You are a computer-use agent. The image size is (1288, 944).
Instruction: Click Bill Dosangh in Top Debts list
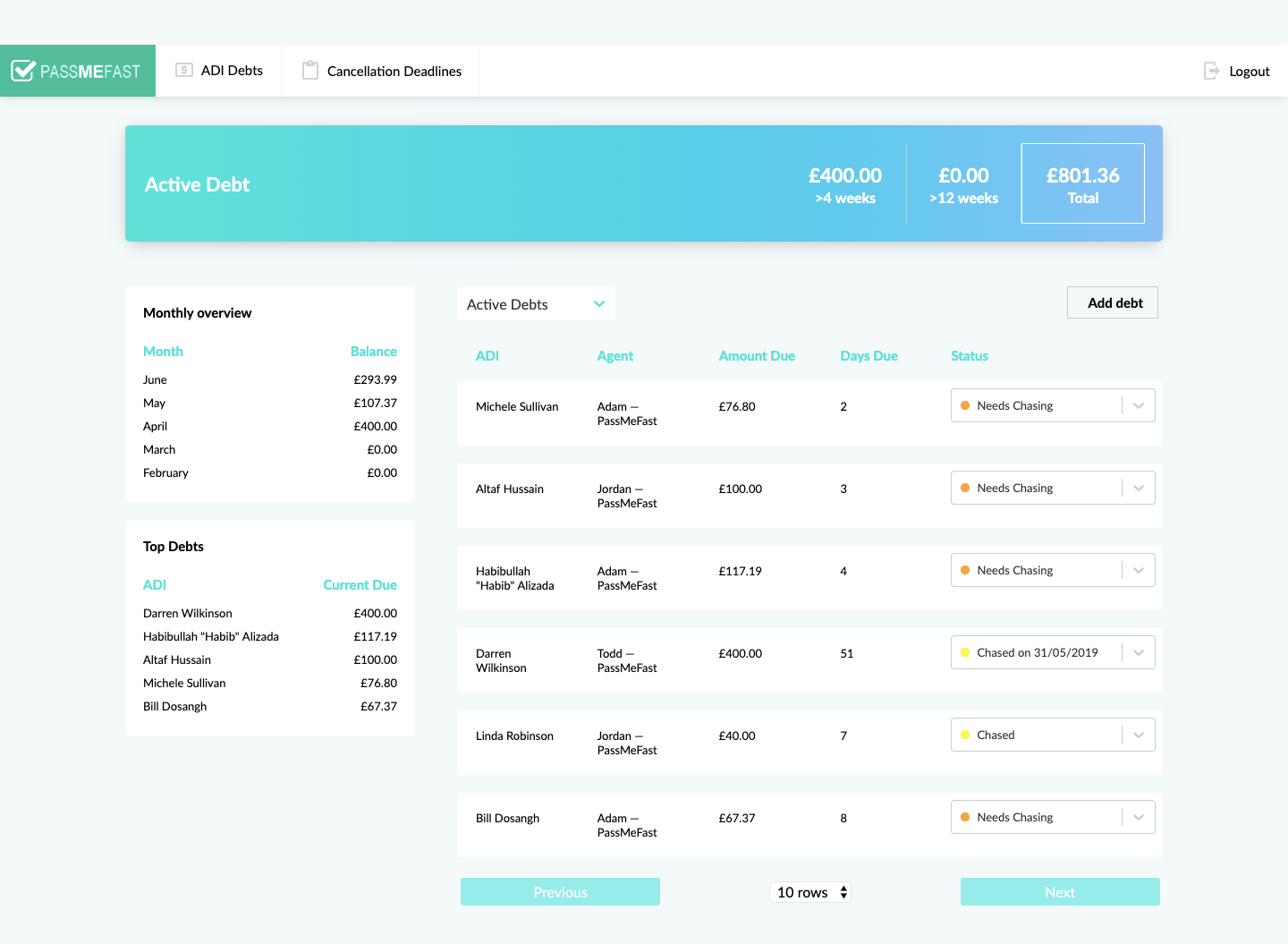pos(175,706)
